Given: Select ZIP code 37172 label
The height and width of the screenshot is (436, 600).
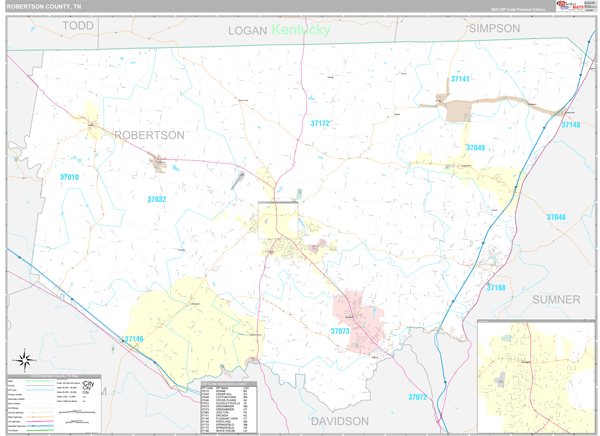Looking at the screenshot, I should tap(320, 124).
